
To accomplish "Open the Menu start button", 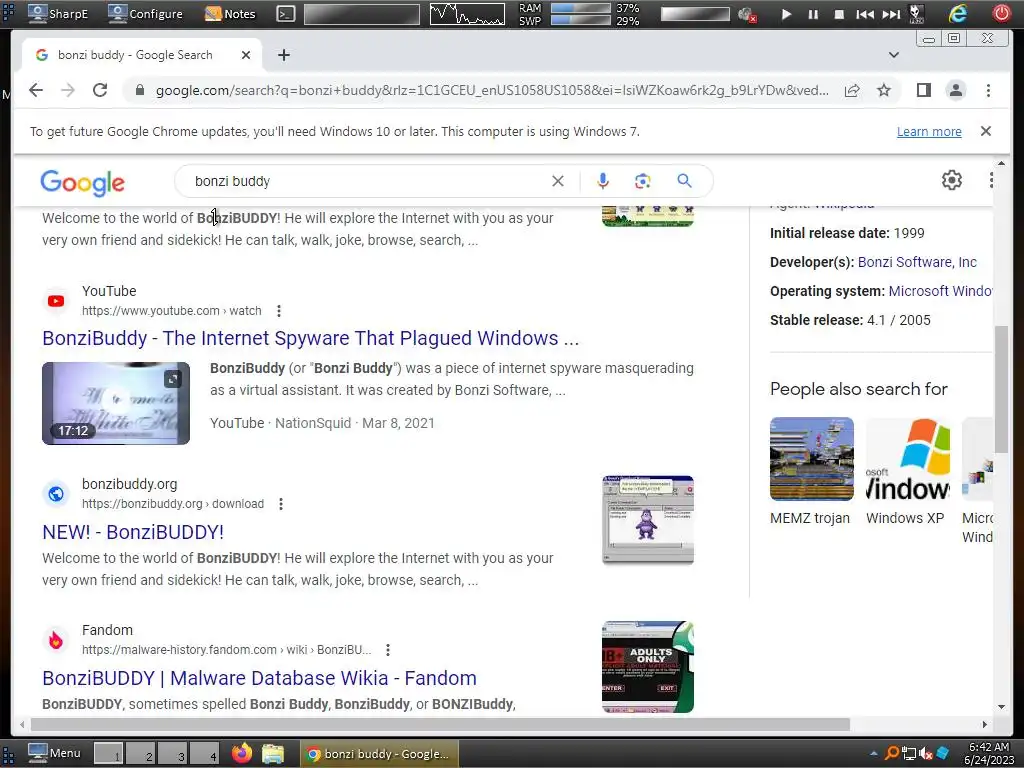I will click(x=54, y=754).
